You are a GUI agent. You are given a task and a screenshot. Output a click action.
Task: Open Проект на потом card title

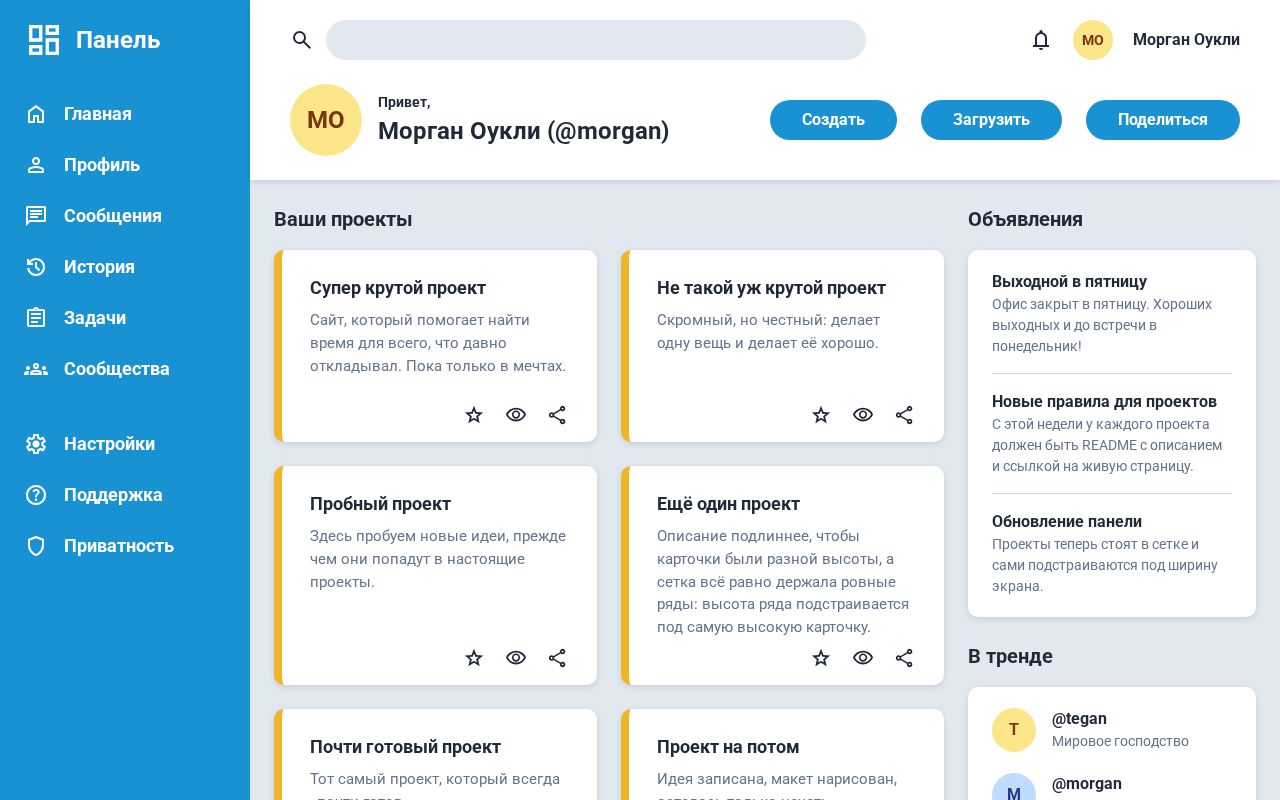728,747
